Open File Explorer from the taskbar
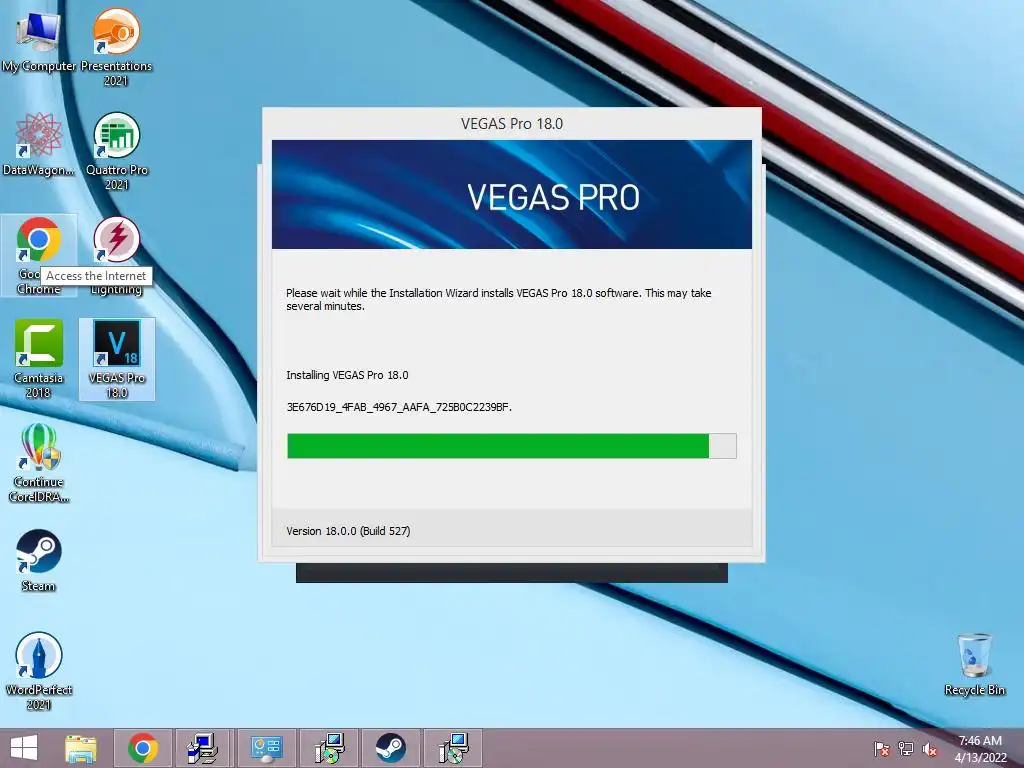Screen dimensions: 1024x768 [x=81, y=748]
